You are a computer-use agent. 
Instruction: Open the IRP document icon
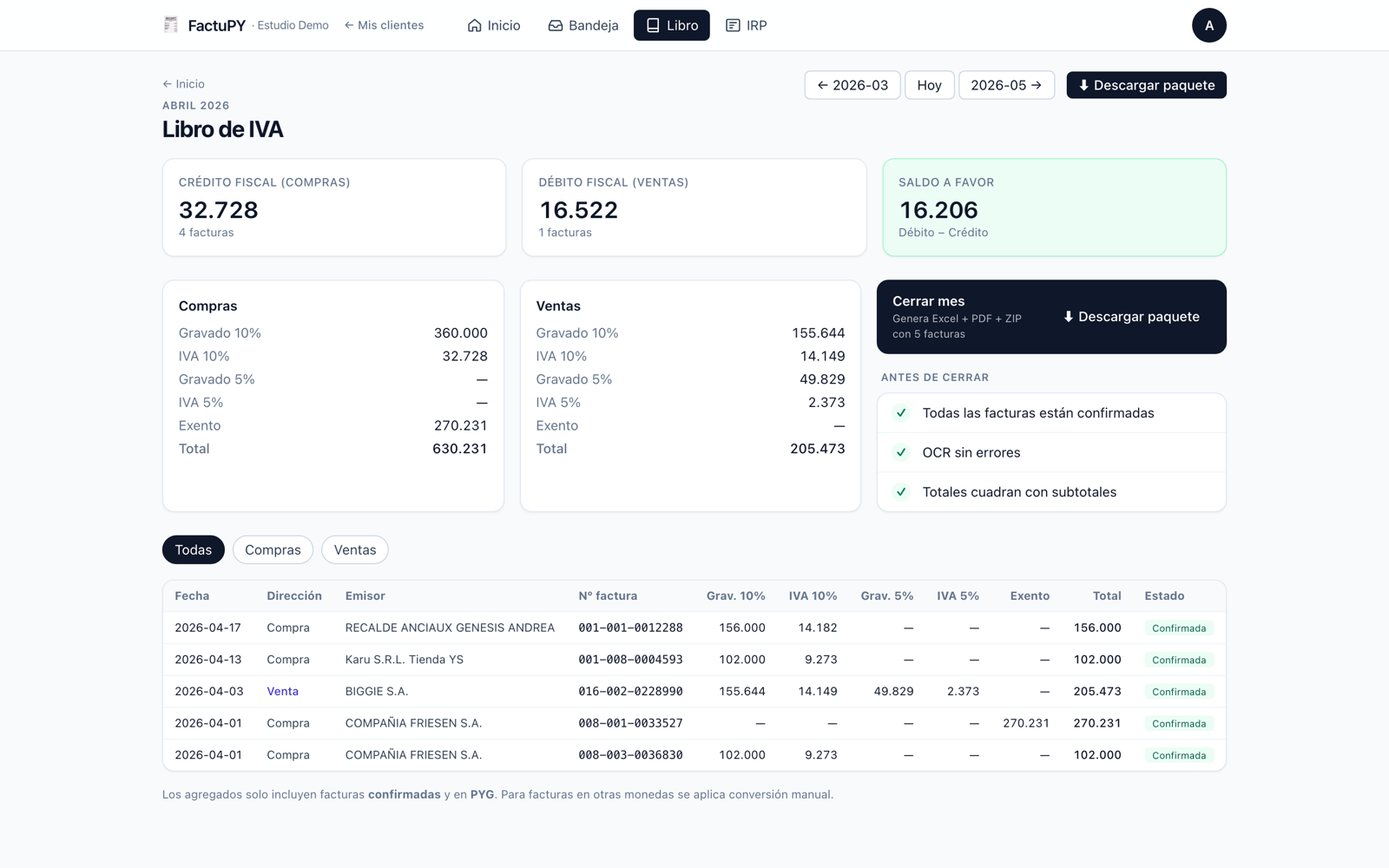[733, 25]
